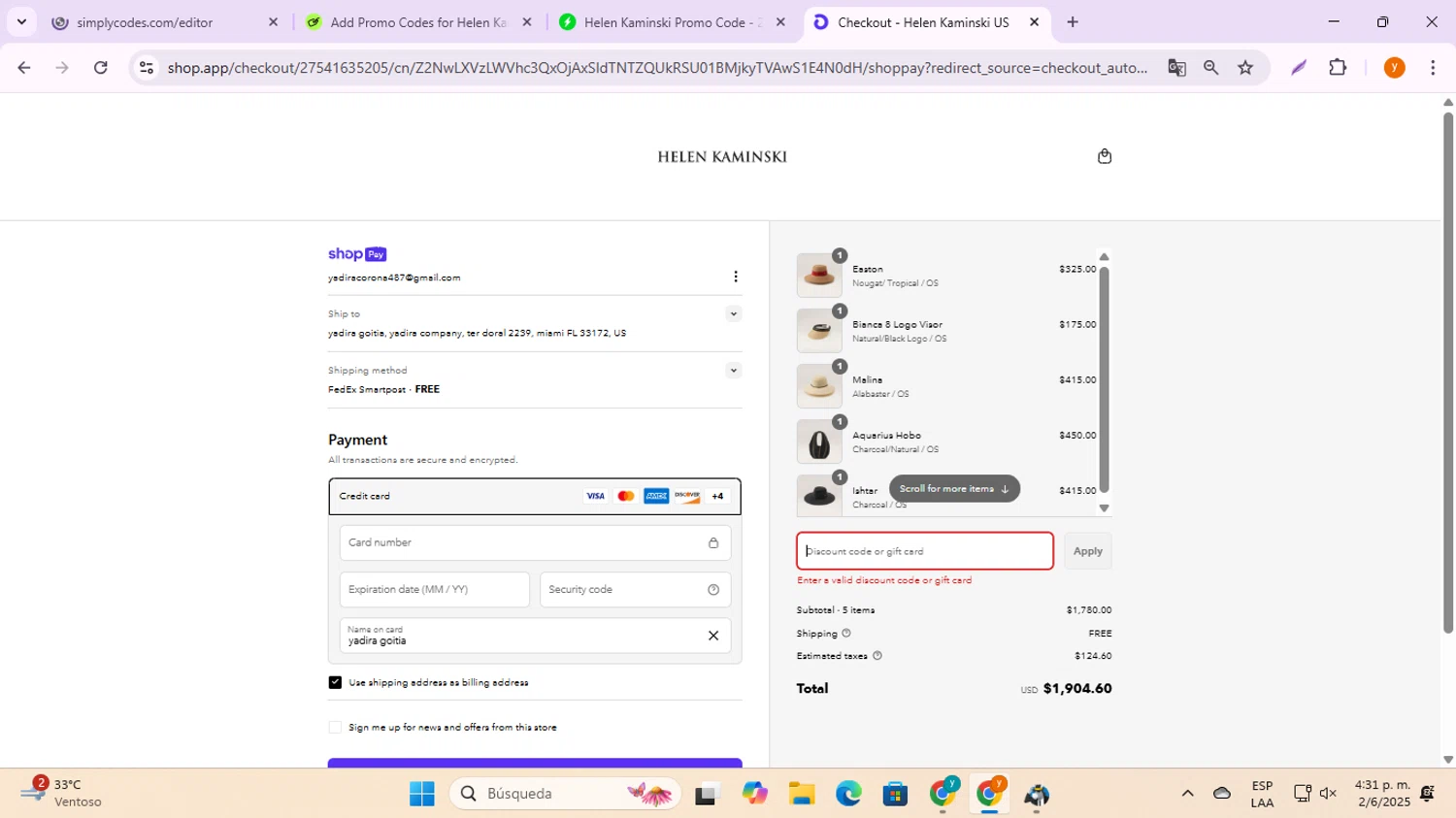Image resolution: width=1456 pixels, height=818 pixels.
Task: Close the Checkout - Helen Kaminski US tab
Action: coord(1034,22)
